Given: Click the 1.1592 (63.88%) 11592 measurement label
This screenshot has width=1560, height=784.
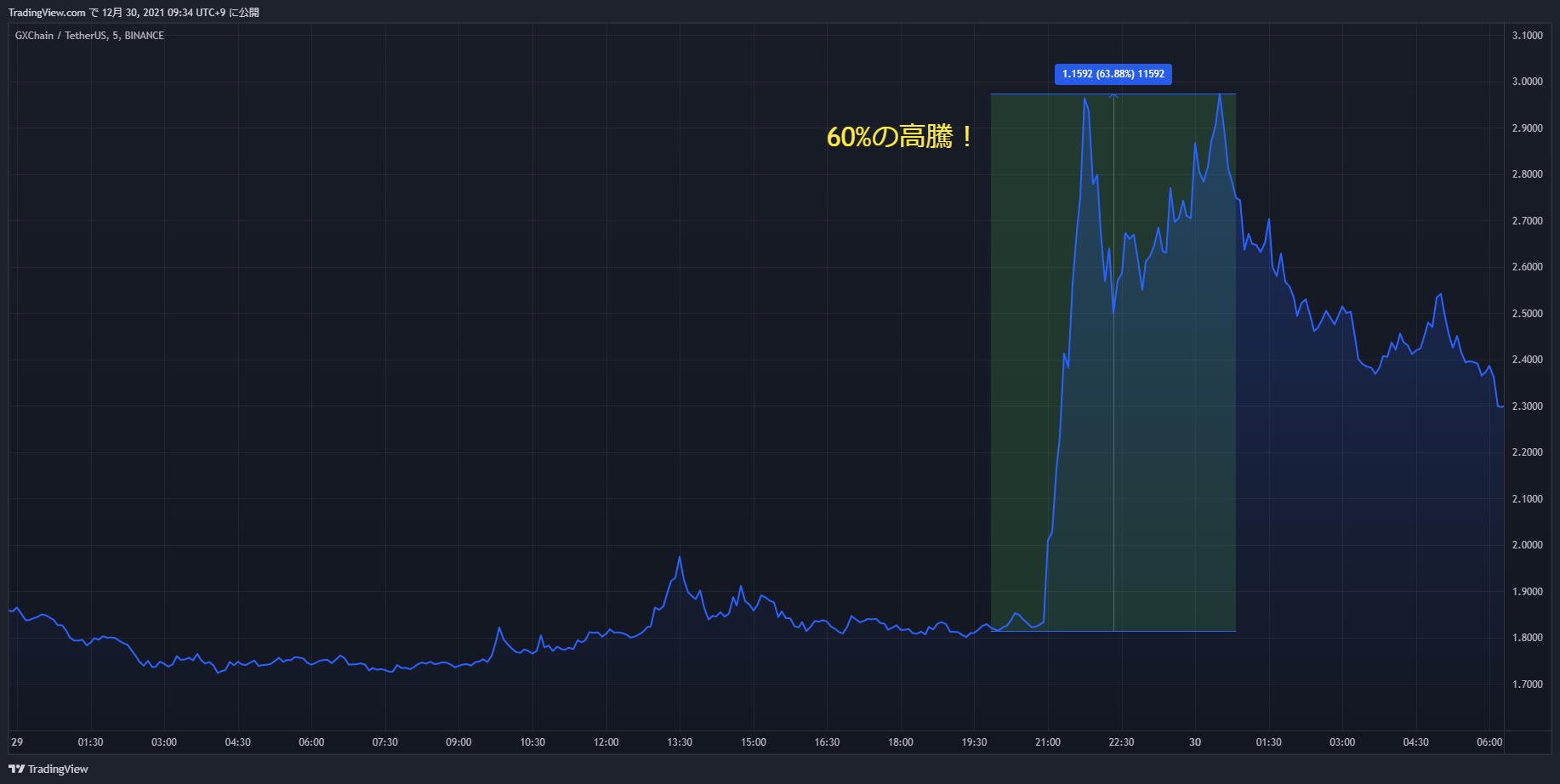Looking at the screenshot, I should coord(1113,74).
